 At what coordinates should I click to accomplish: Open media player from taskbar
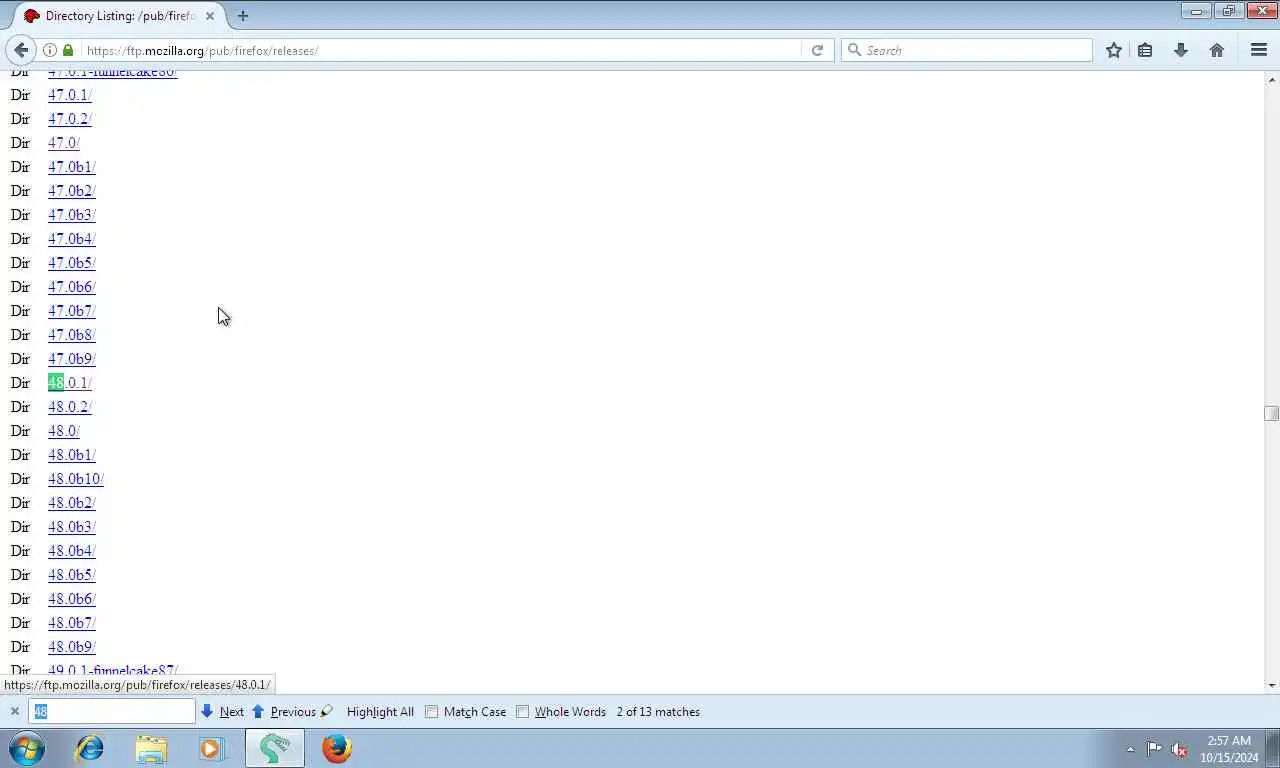tap(212, 748)
